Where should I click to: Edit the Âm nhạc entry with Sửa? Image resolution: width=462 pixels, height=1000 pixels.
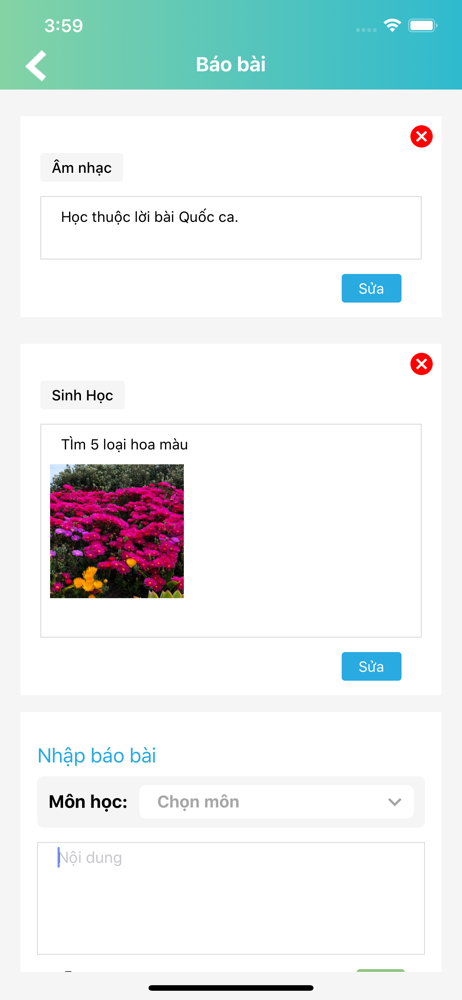(371, 288)
